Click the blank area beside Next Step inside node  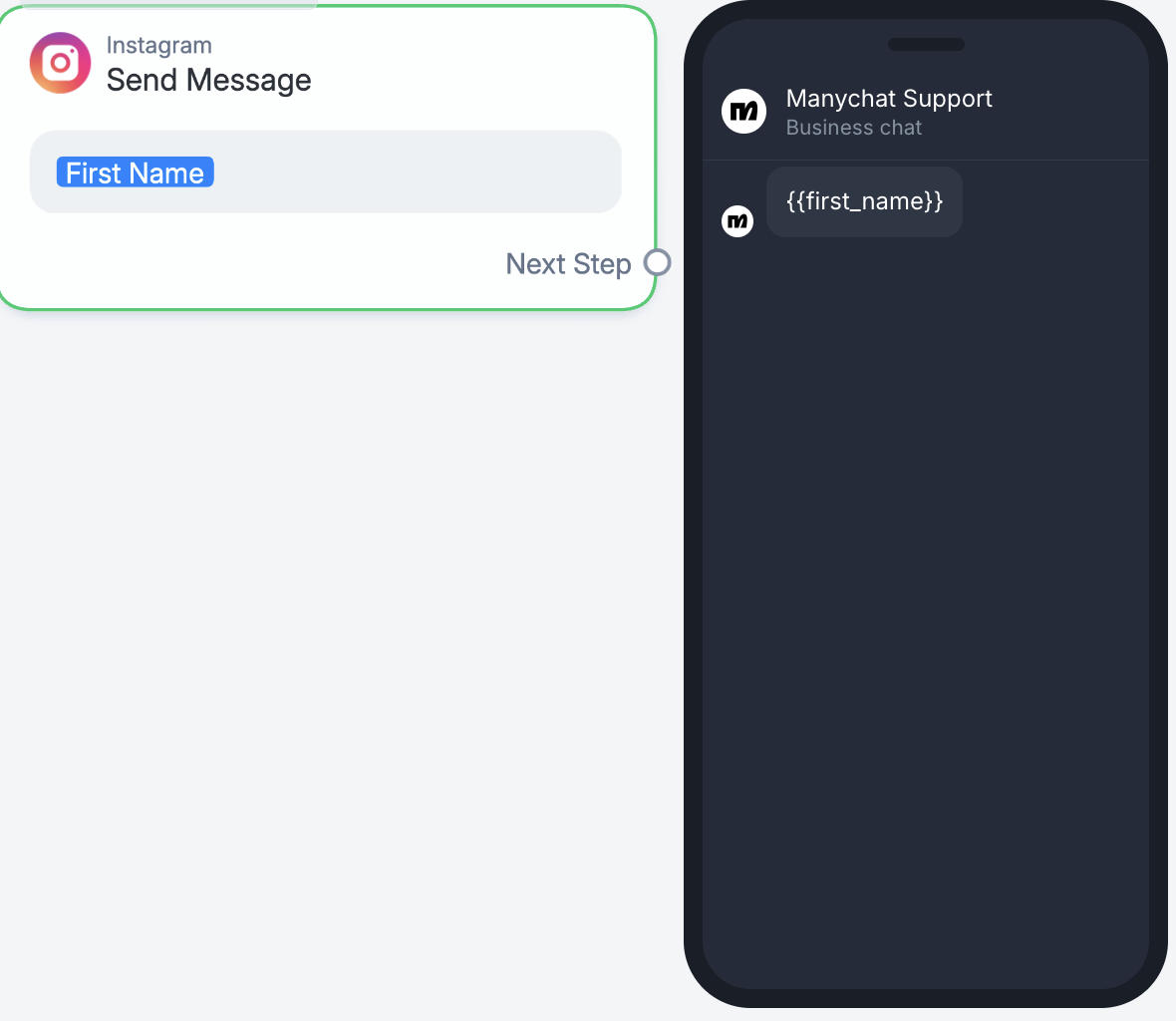[x=249, y=264]
